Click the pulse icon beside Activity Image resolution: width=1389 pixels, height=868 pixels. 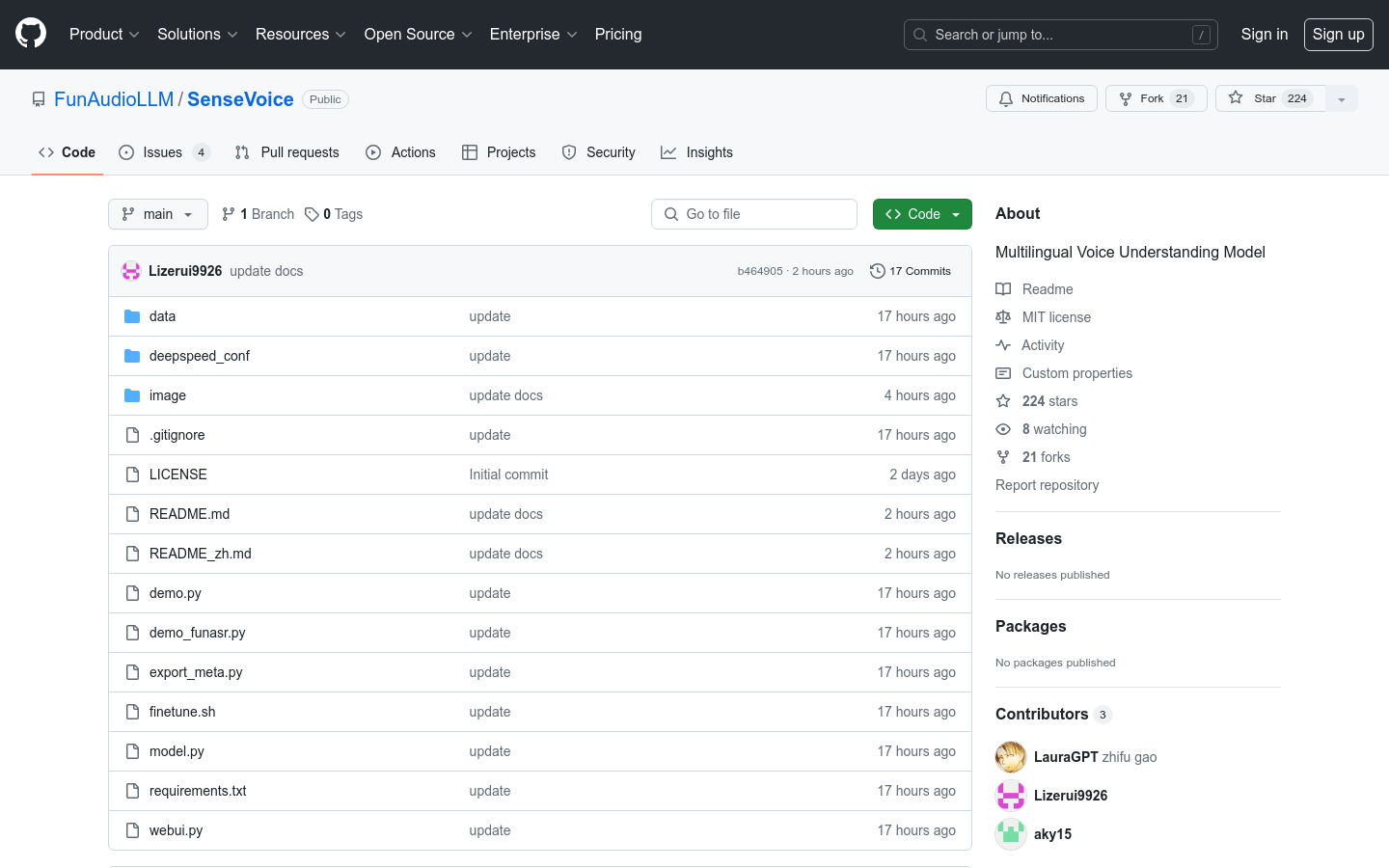tap(1003, 345)
